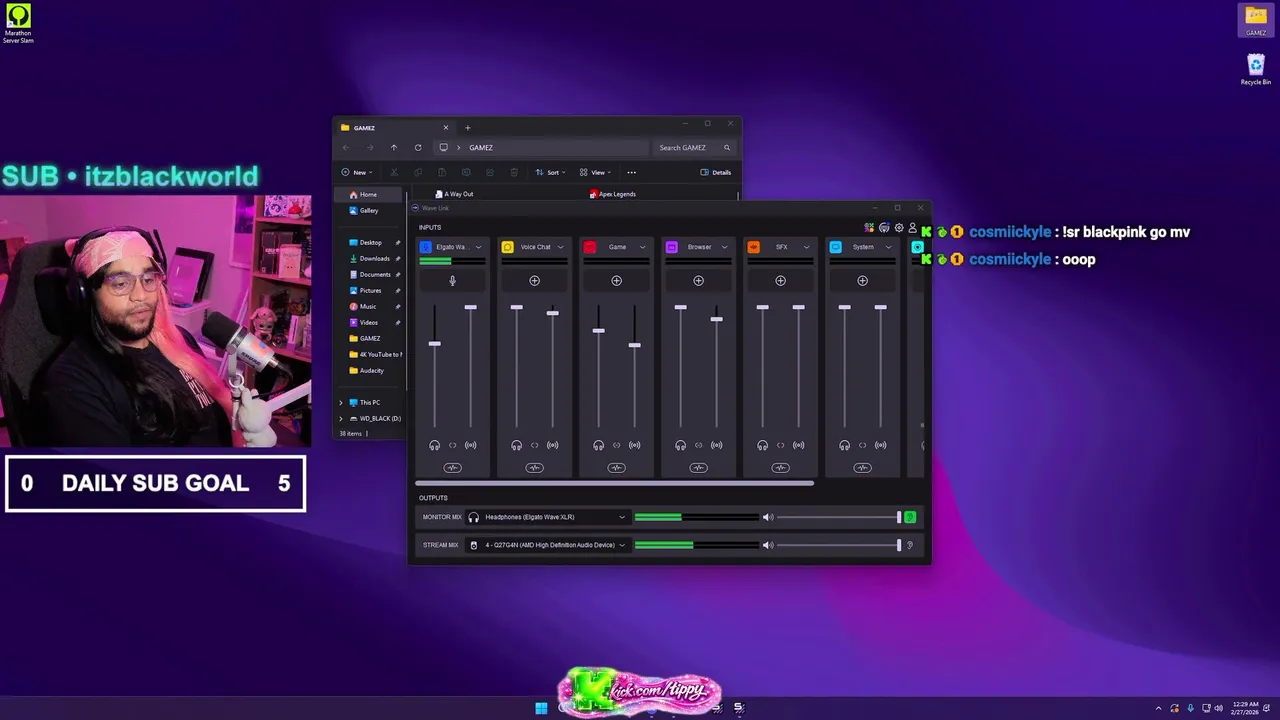Open Monitor Mix Headphones device dropdown
The height and width of the screenshot is (720, 1280).
coord(547,517)
